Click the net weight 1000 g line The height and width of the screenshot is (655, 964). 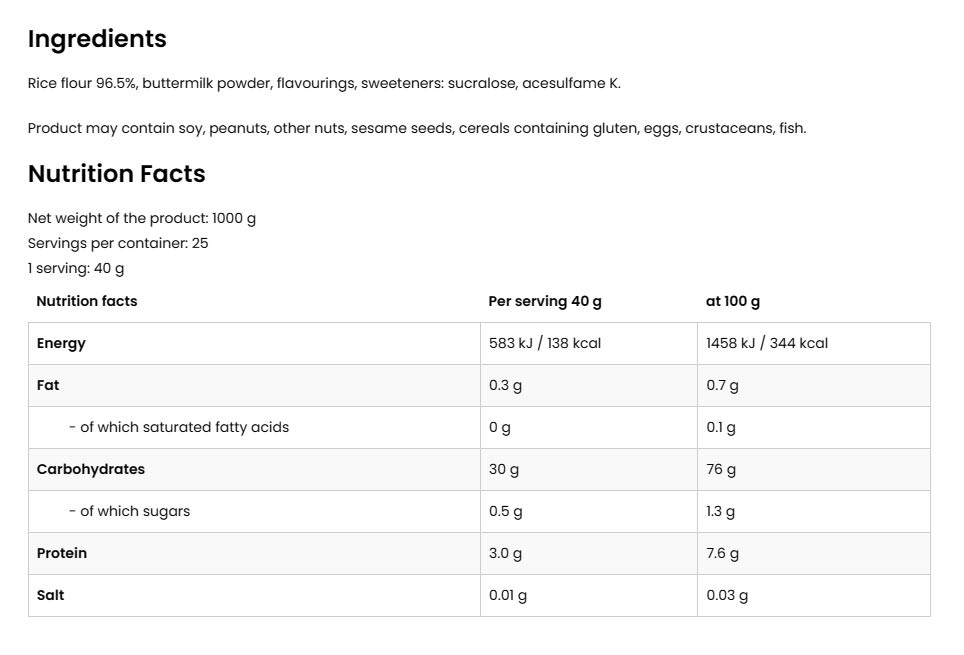click(x=142, y=218)
